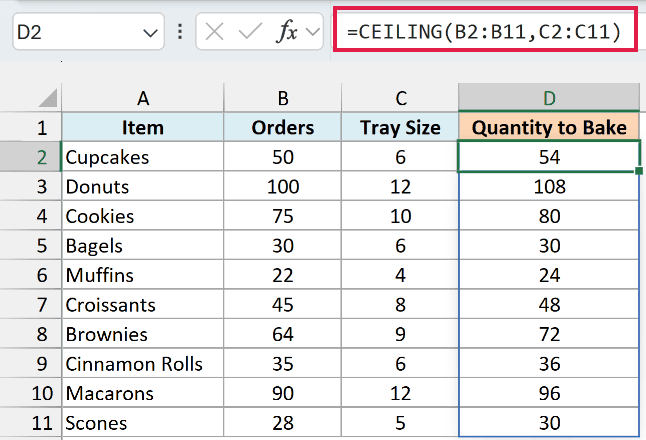The width and height of the screenshot is (646, 440).
Task: Select Donuts orders cell with 100
Action: click(x=283, y=187)
